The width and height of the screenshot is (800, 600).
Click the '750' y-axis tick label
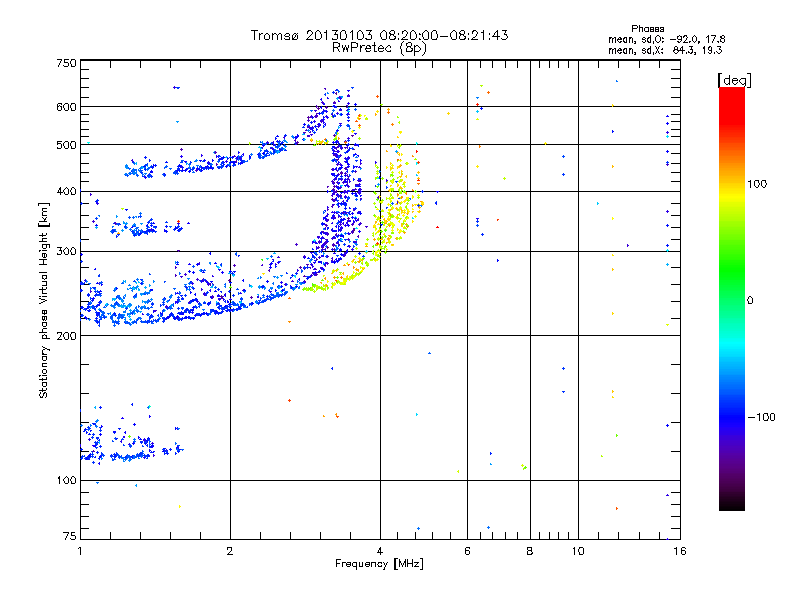coord(66,63)
